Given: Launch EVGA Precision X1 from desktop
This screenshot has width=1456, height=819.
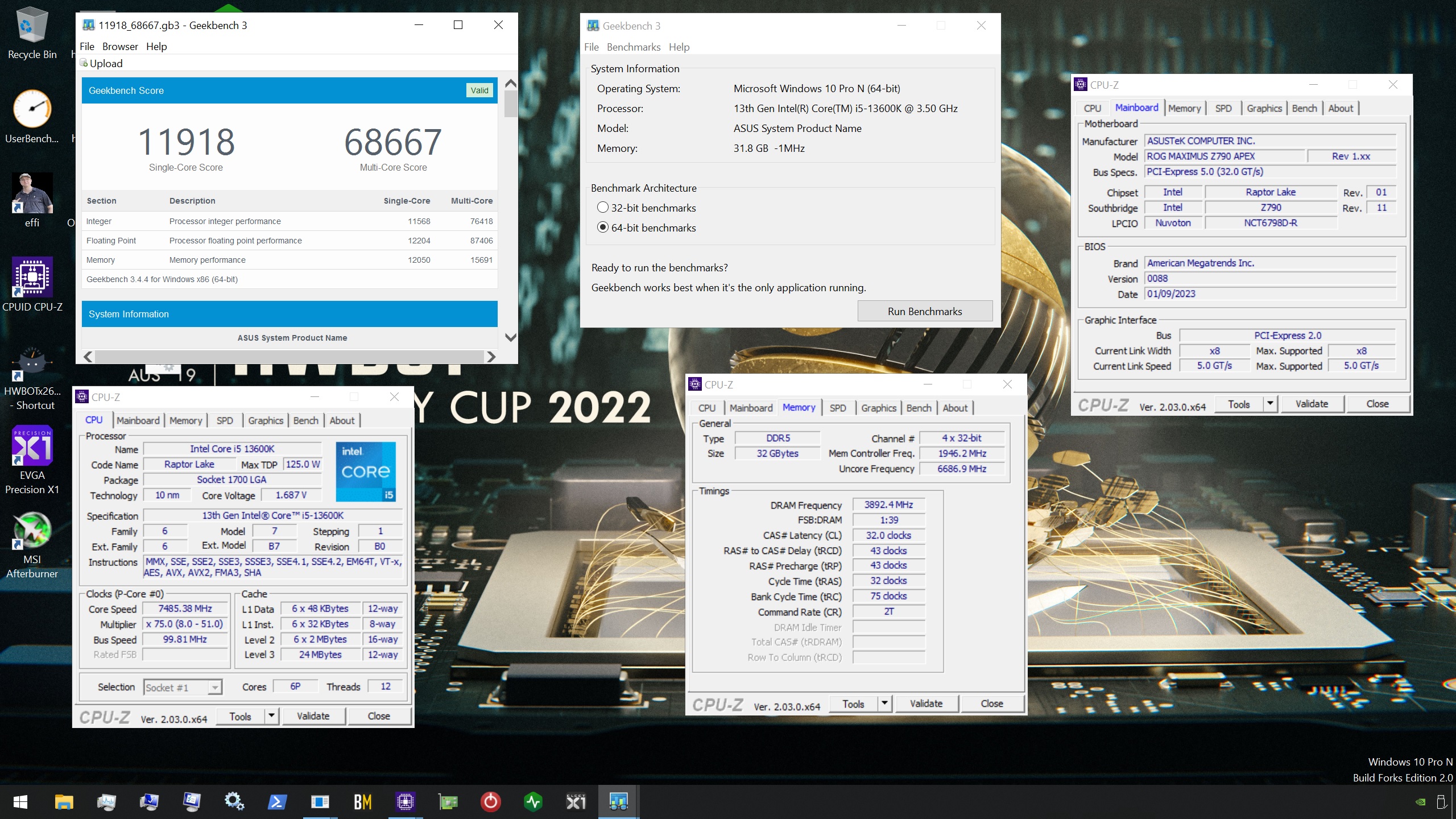Looking at the screenshot, I should pyautogui.click(x=32, y=461).
